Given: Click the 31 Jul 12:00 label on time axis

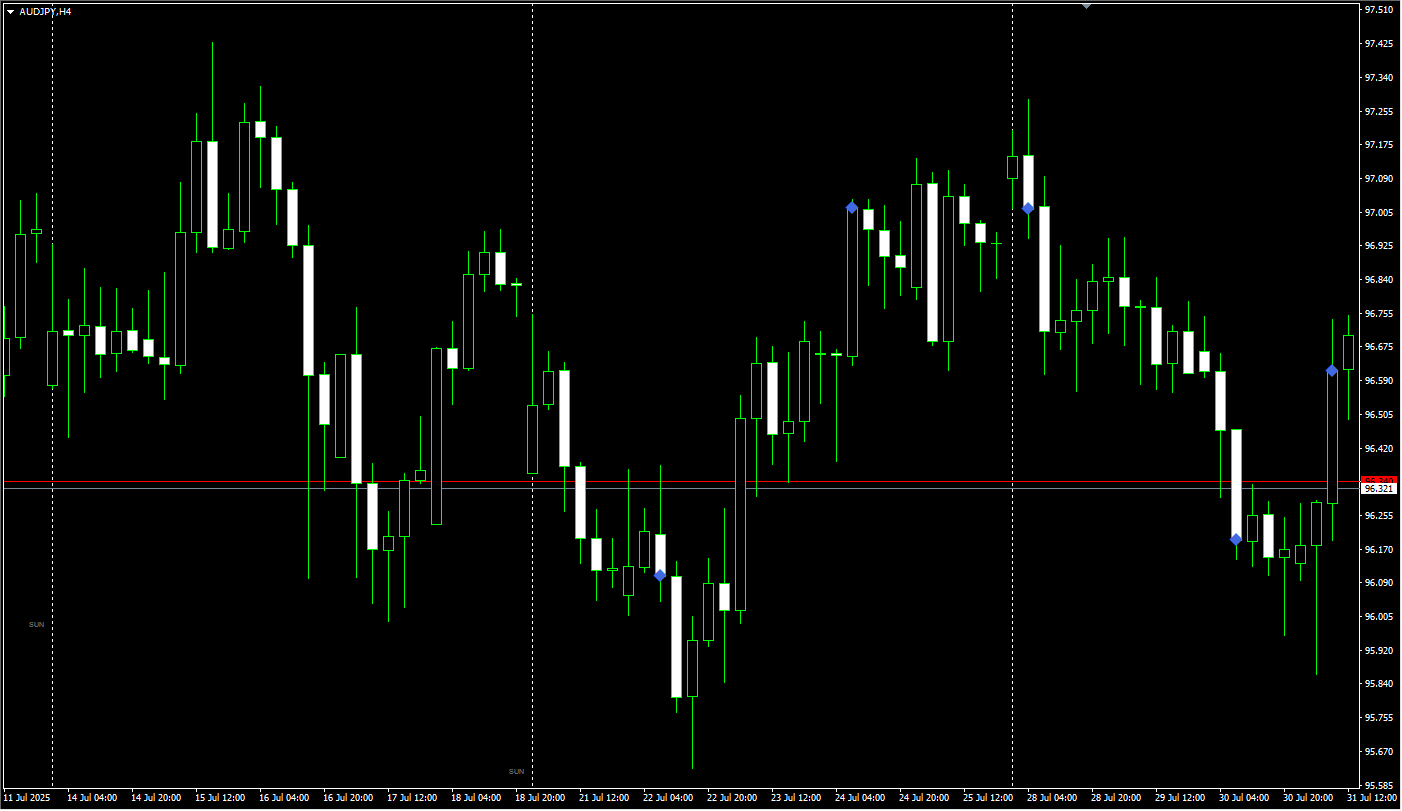Looking at the screenshot, I should click(1371, 798).
